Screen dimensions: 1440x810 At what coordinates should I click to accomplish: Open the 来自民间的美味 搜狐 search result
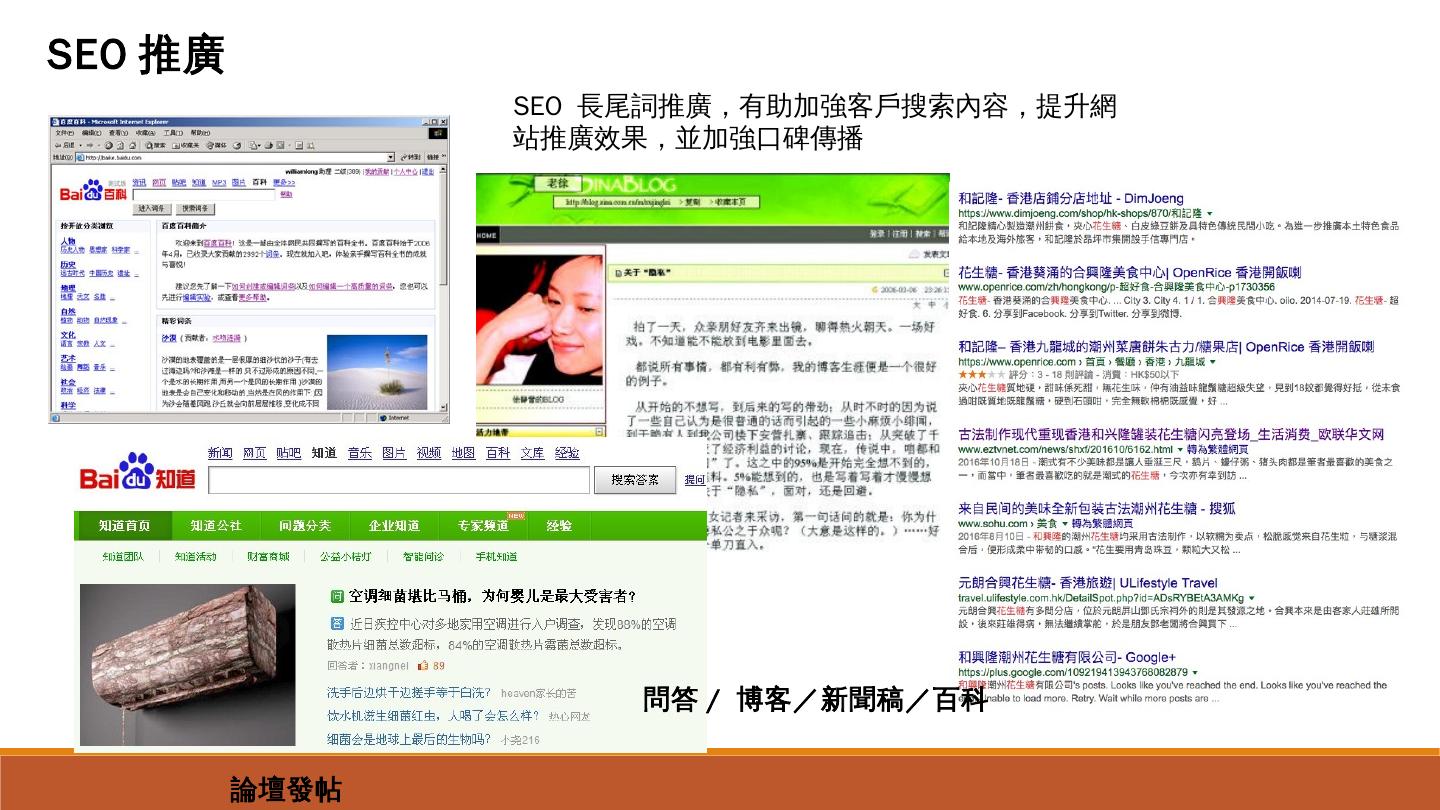pyautogui.click(x=1098, y=508)
